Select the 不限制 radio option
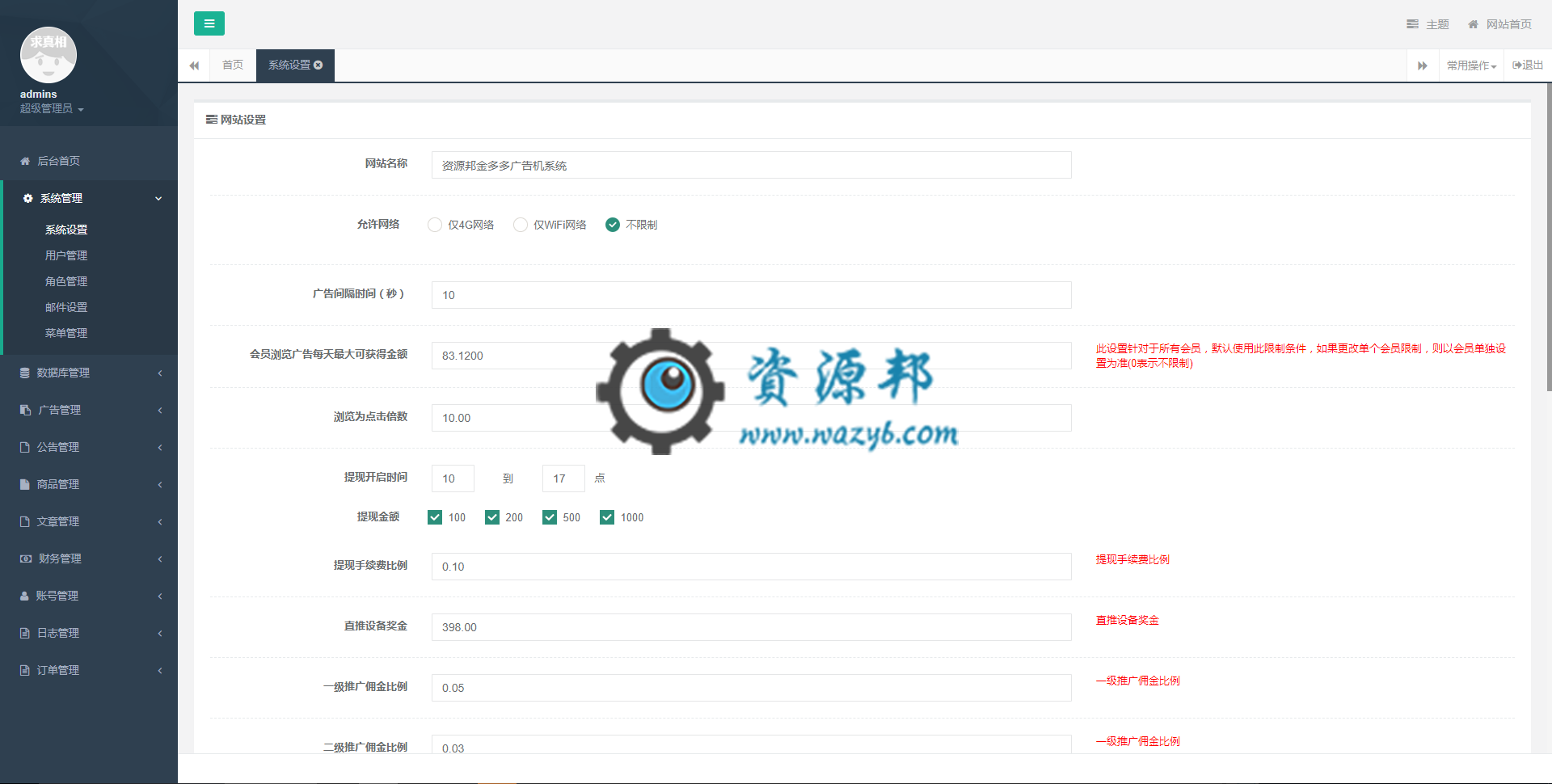Image resolution: width=1552 pixels, height=784 pixels. (613, 225)
